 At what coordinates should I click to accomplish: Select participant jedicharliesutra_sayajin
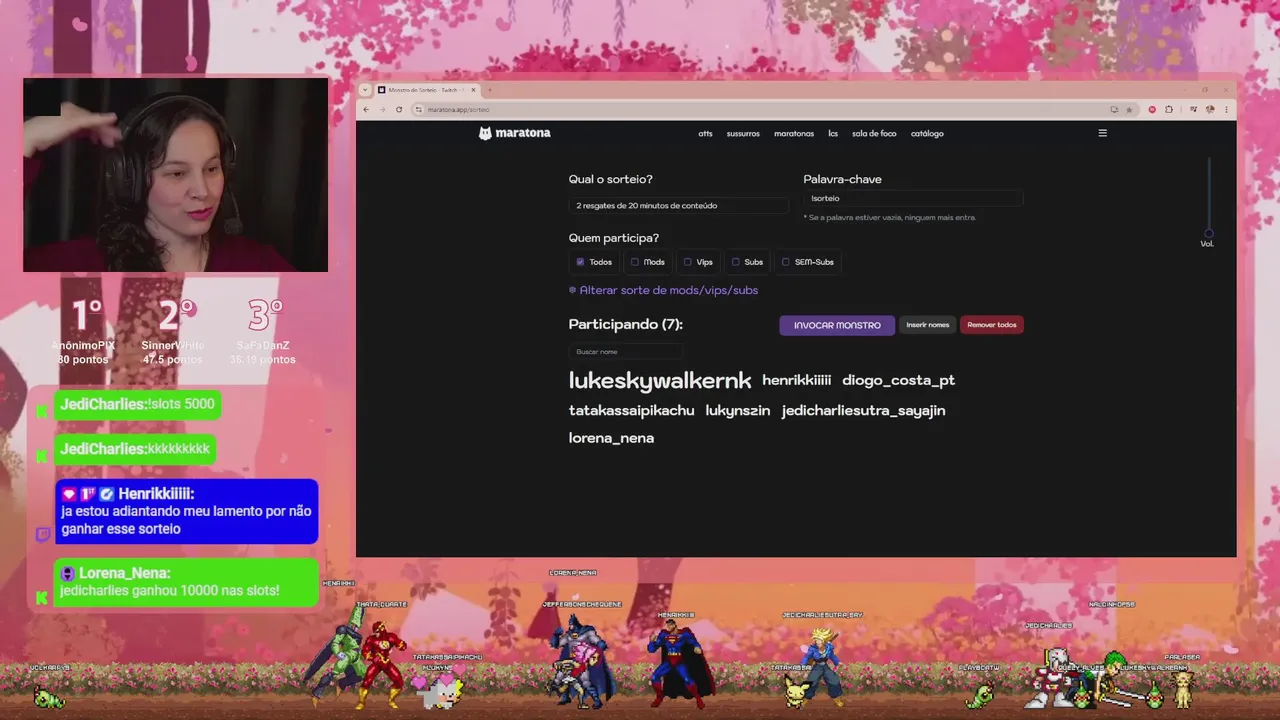click(x=863, y=410)
